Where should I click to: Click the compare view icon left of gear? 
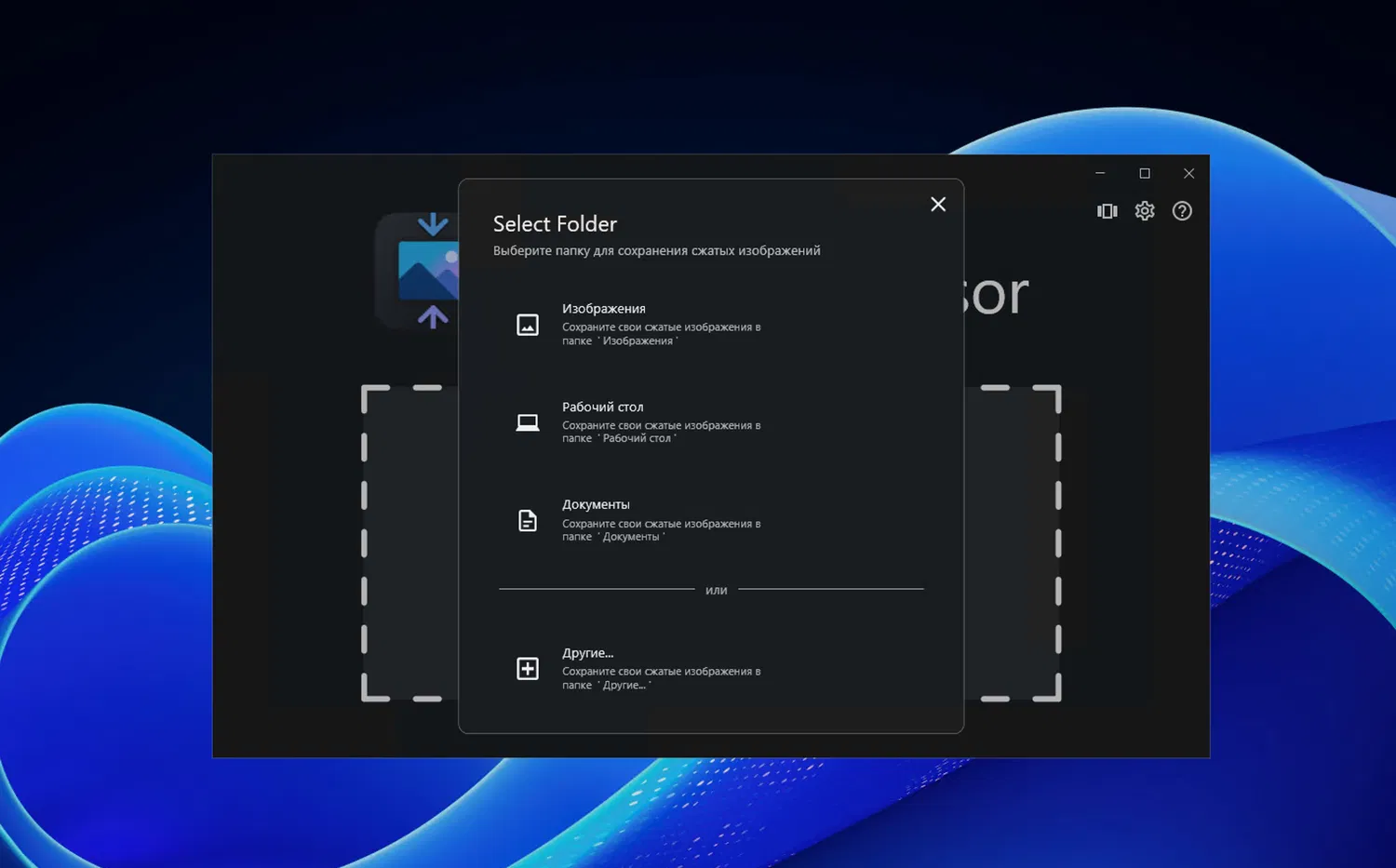coord(1107,211)
